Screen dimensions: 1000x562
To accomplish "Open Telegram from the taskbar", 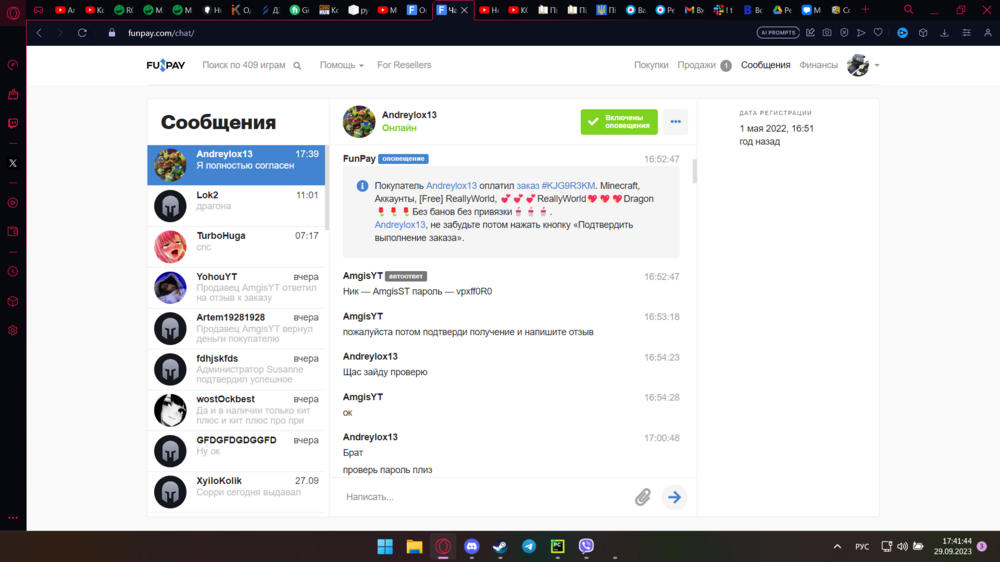I will tap(529, 546).
